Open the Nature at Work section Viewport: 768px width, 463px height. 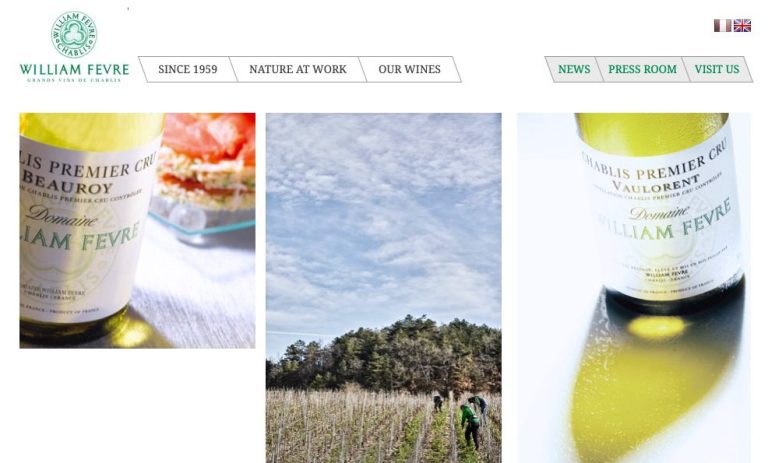[298, 70]
